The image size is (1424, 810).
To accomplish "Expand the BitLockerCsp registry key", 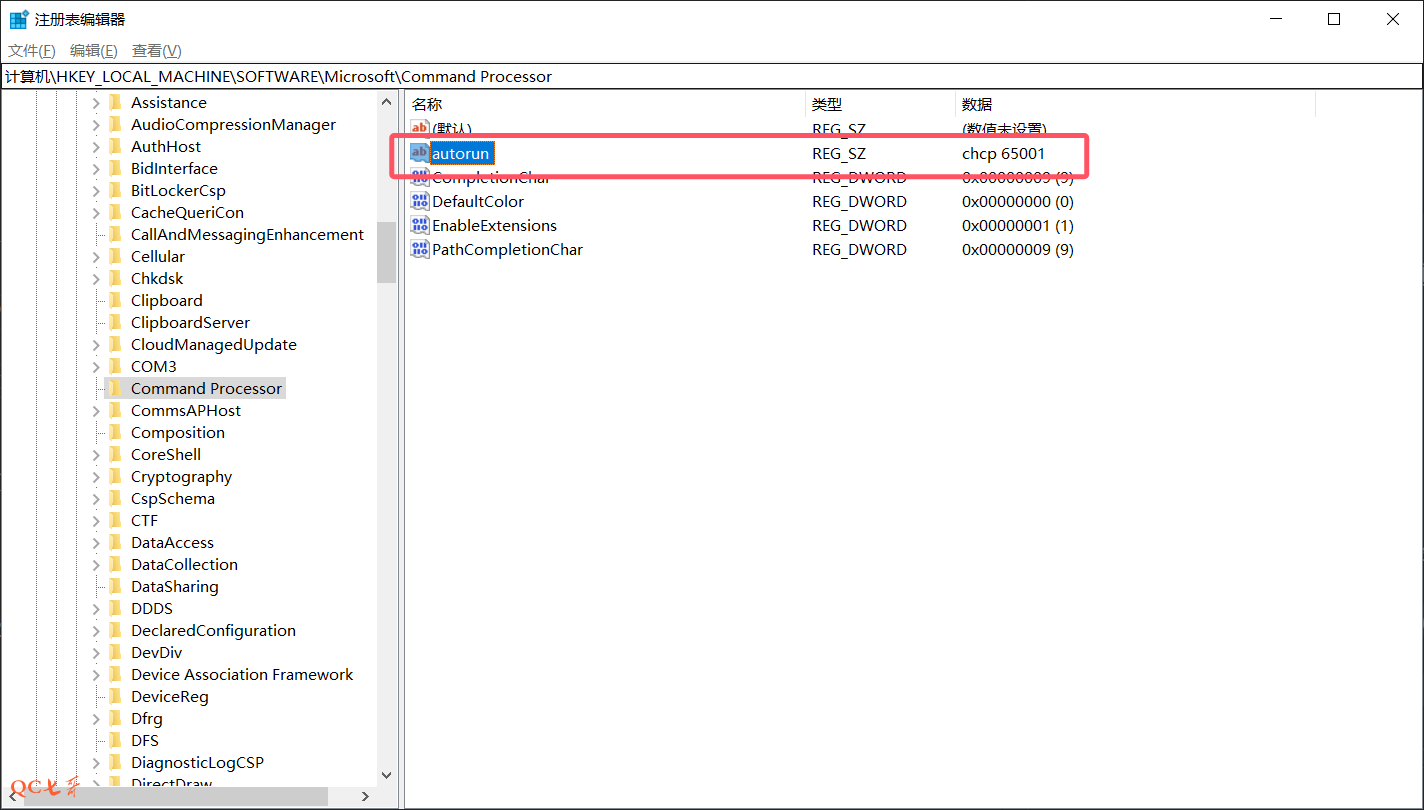I will tap(96, 191).
